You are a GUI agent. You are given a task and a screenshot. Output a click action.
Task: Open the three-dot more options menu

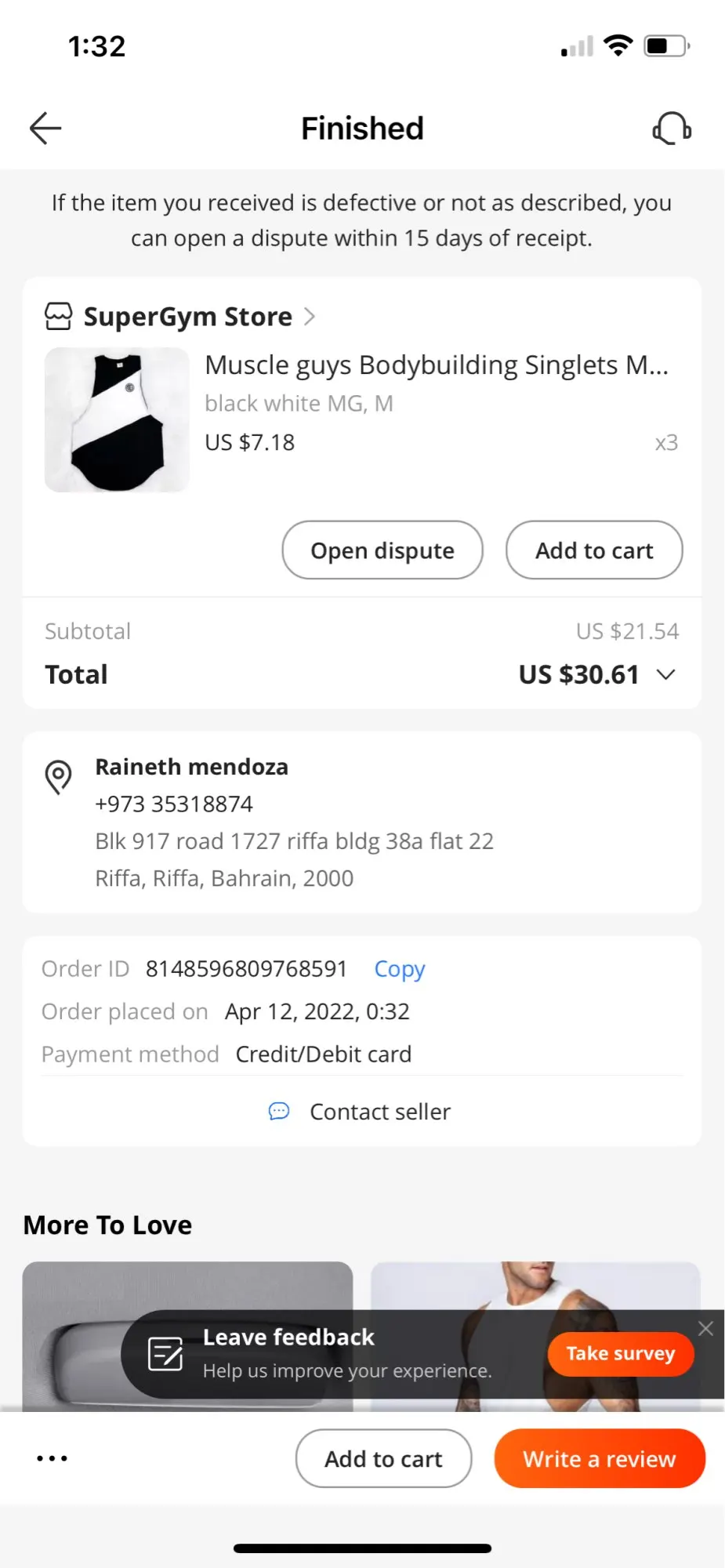tap(53, 1458)
